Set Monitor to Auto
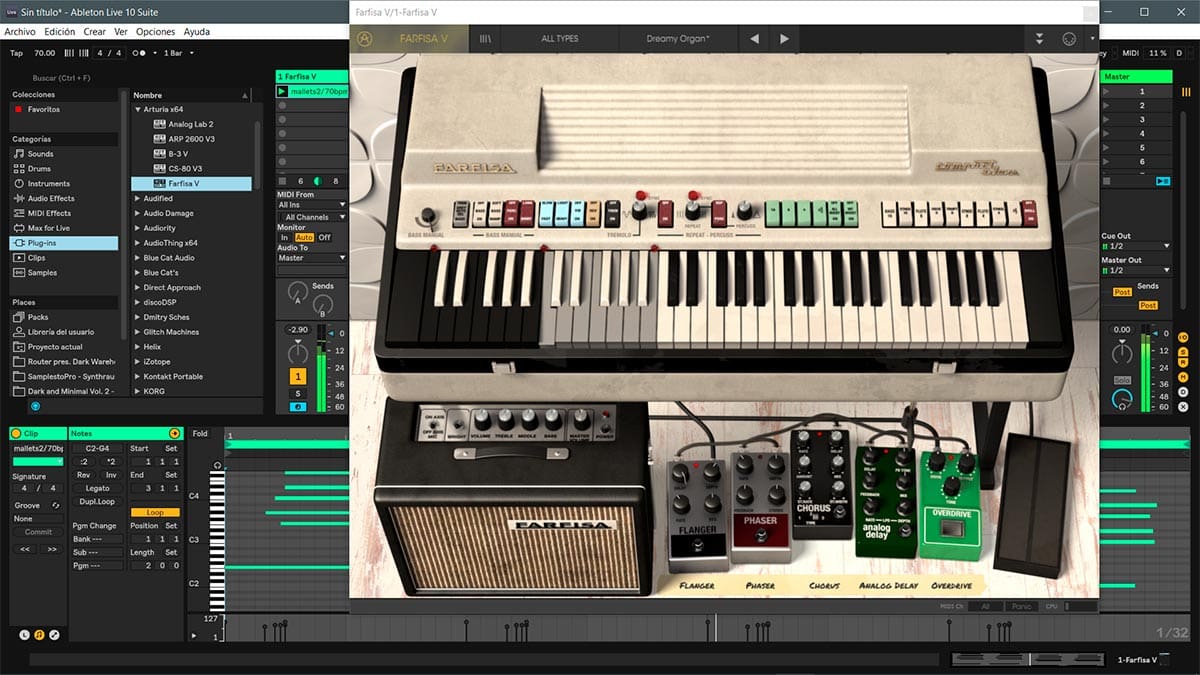1200x675 pixels. [x=304, y=238]
